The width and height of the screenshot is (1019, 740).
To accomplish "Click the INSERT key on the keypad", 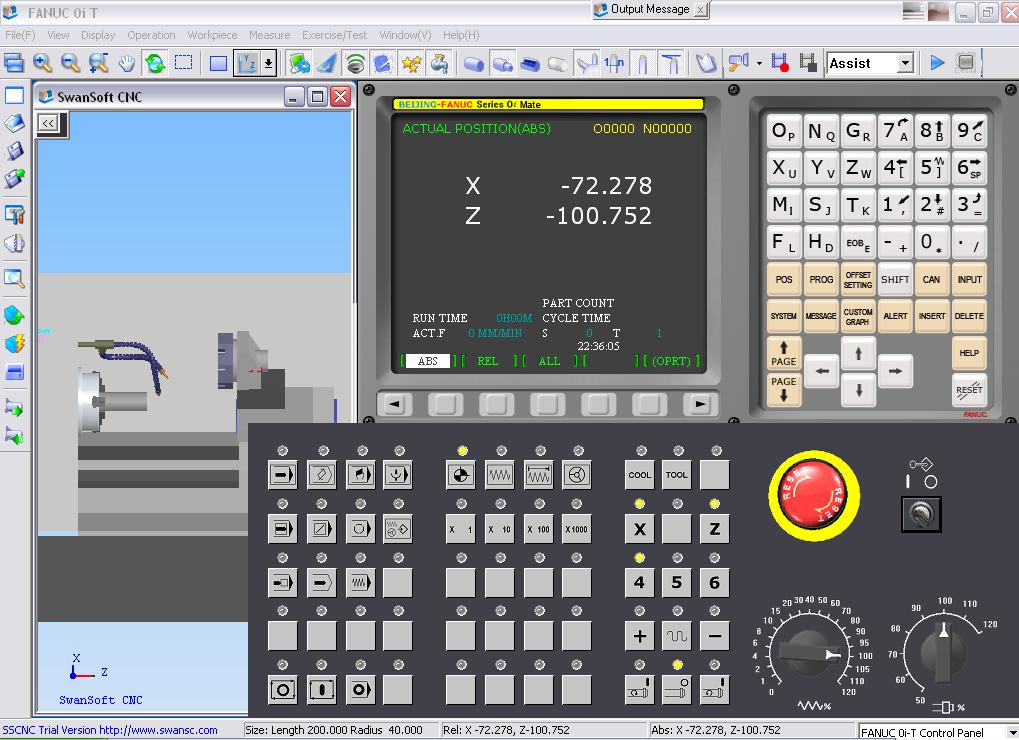I will (x=932, y=316).
